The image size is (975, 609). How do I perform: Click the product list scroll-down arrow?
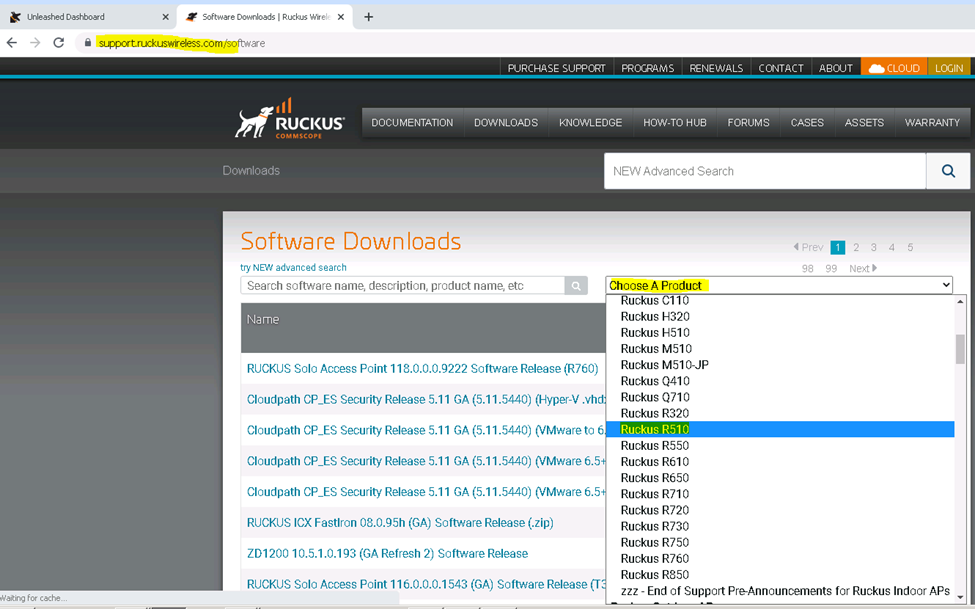tap(960, 598)
